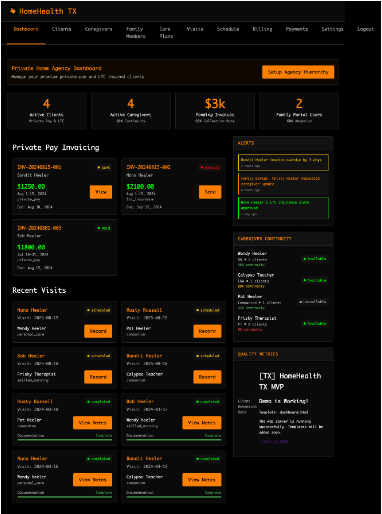This screenshot has height=514, width=382.
Task: Click documentation progress bar on completed Rusty Russell visit
Action: 65,440
